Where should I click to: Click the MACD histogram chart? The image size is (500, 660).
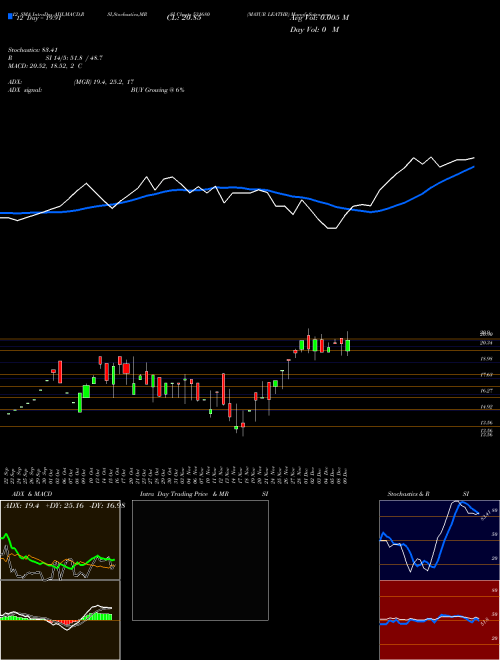[x=60, y=620]
